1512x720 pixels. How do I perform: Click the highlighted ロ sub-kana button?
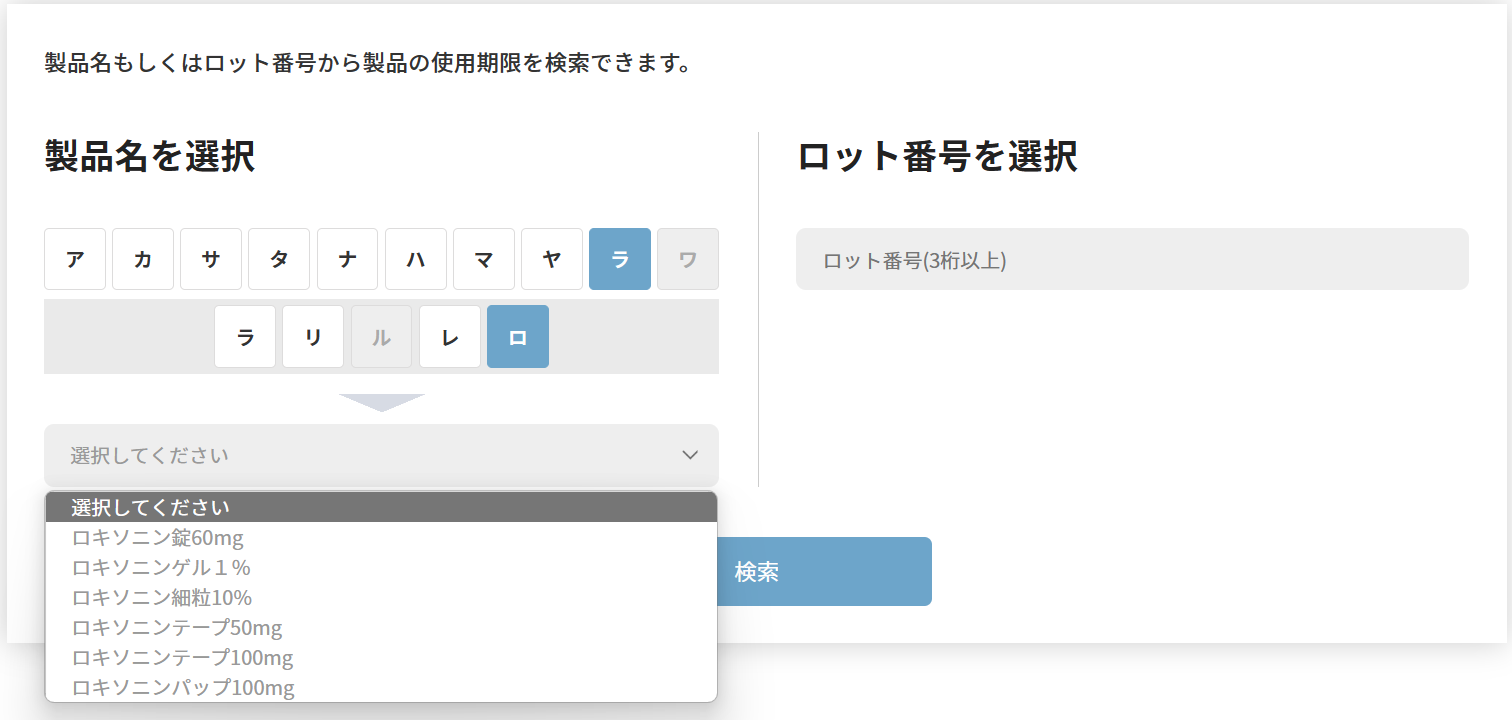click(518, 337)
